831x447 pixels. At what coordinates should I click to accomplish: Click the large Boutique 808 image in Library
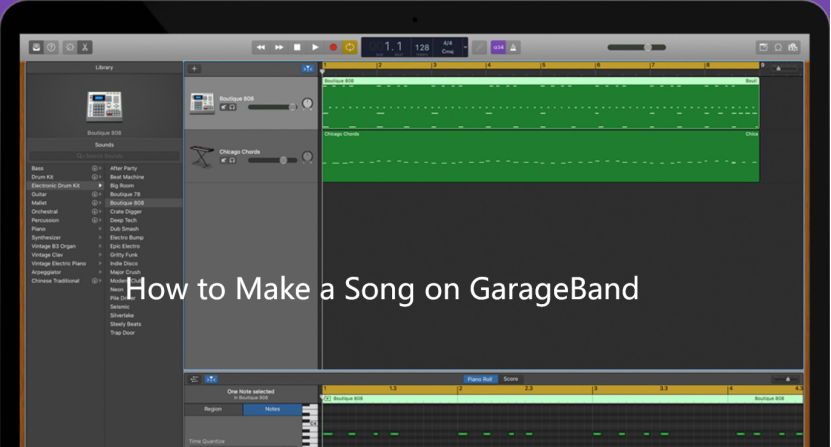pos(104,107)
